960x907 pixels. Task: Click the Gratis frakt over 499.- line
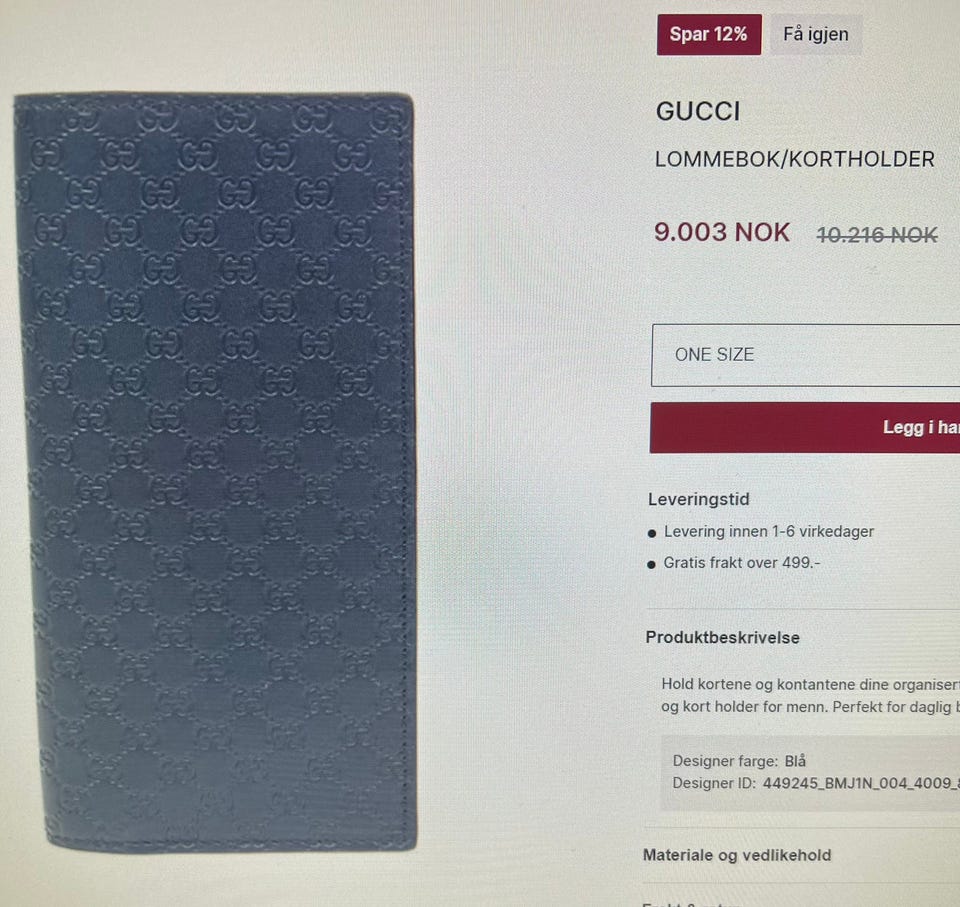[742, 563]
